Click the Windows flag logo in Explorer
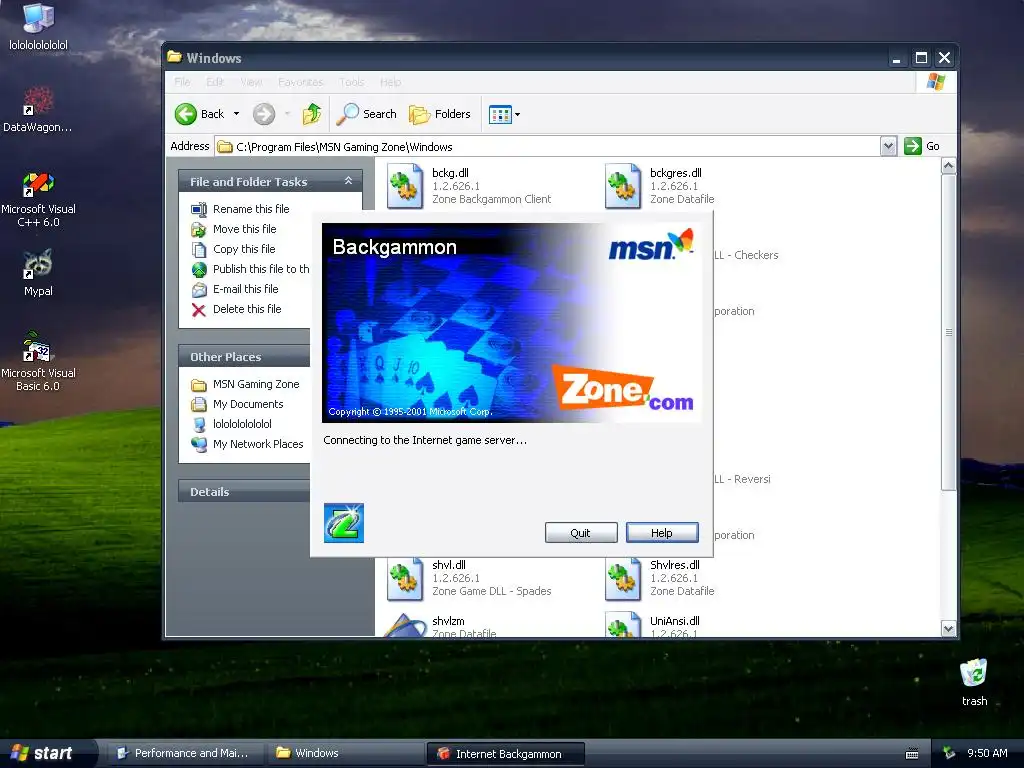The height and width of the screenshot is (768, 1024). [936, 82]
